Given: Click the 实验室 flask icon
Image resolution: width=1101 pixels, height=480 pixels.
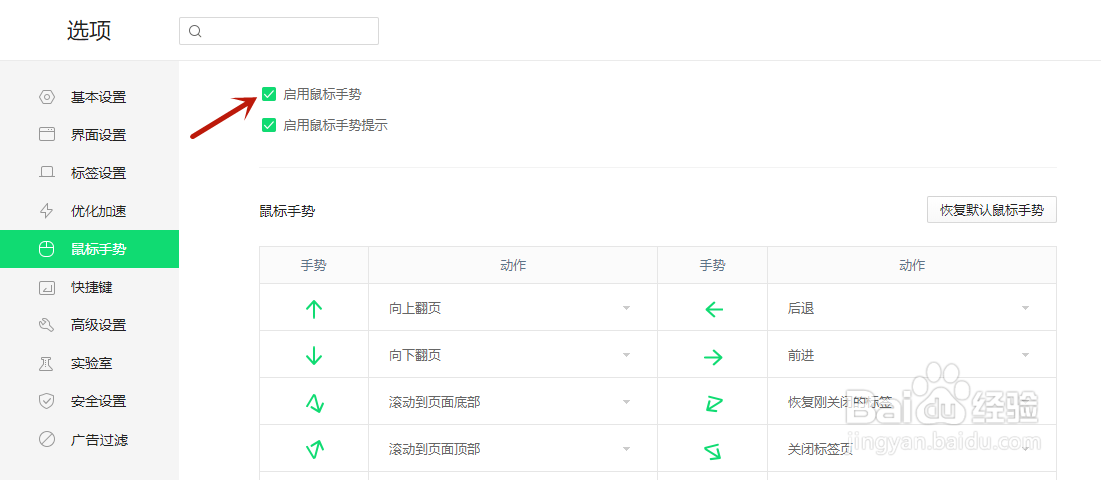Looking at the screenshot, I should tap(46, 363).
